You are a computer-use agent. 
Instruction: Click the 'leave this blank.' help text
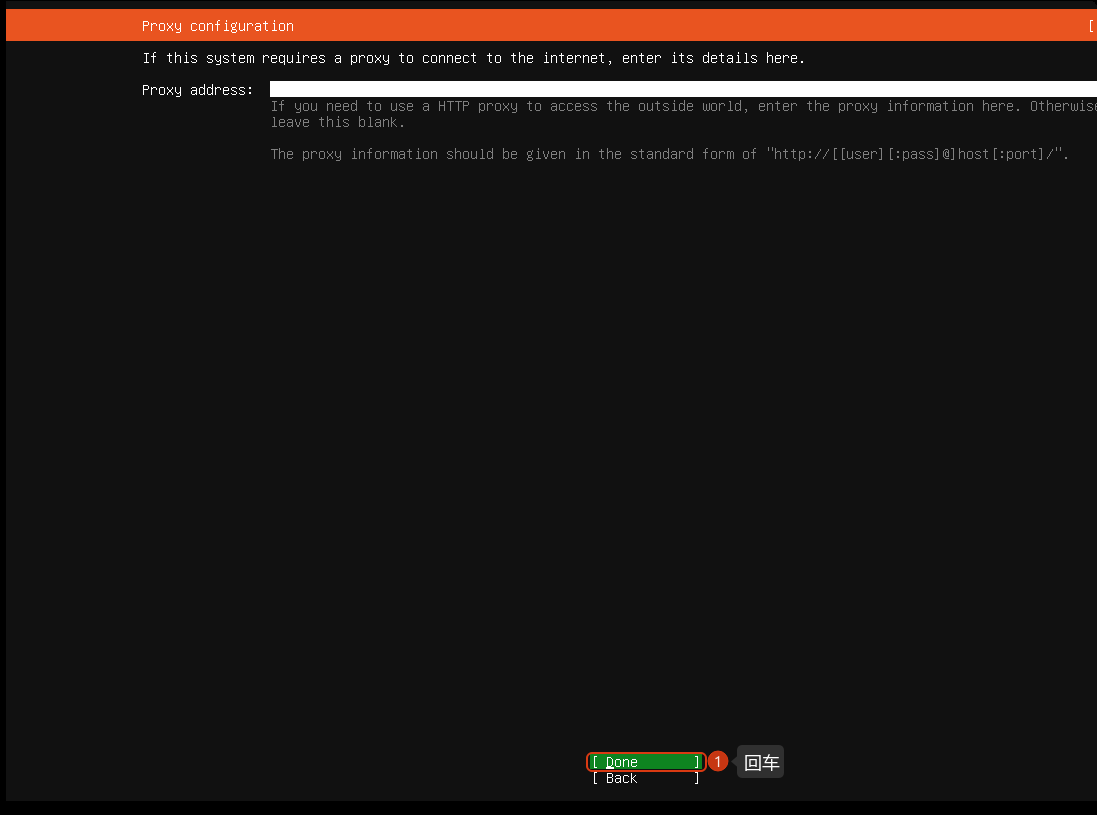(338, 122)
